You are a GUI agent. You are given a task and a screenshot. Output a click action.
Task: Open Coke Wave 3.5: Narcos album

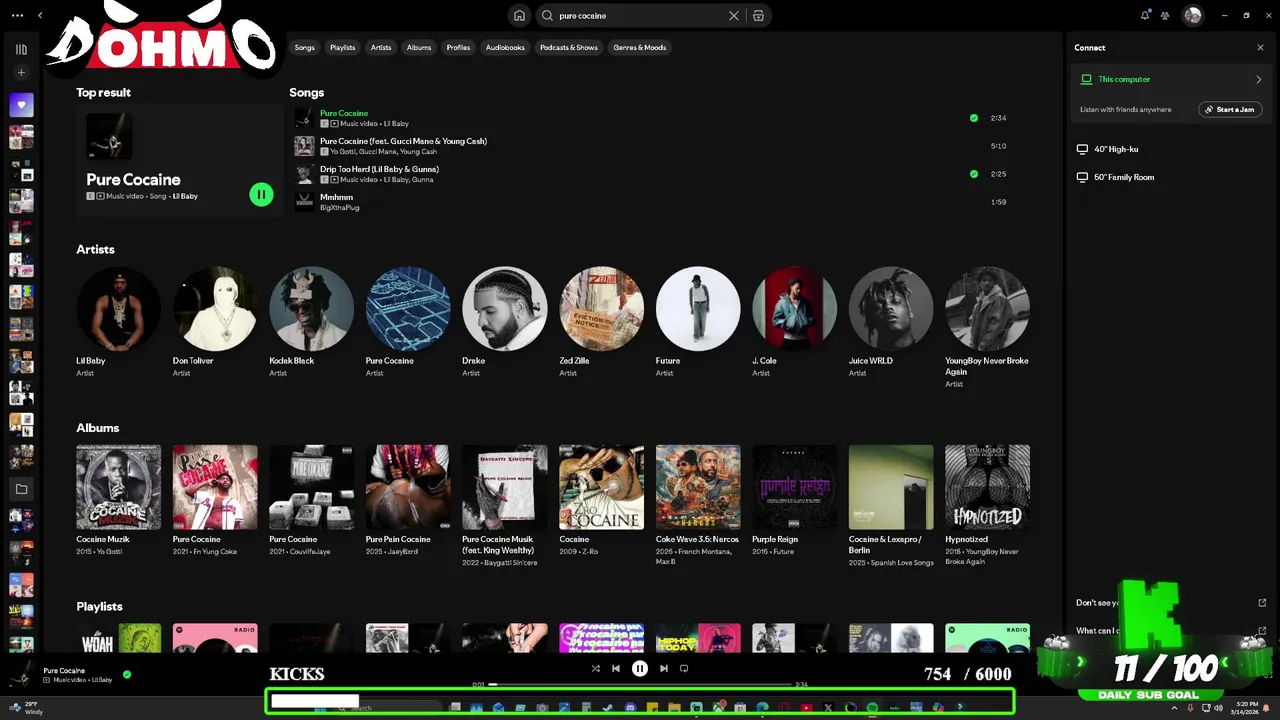[698, 505]
